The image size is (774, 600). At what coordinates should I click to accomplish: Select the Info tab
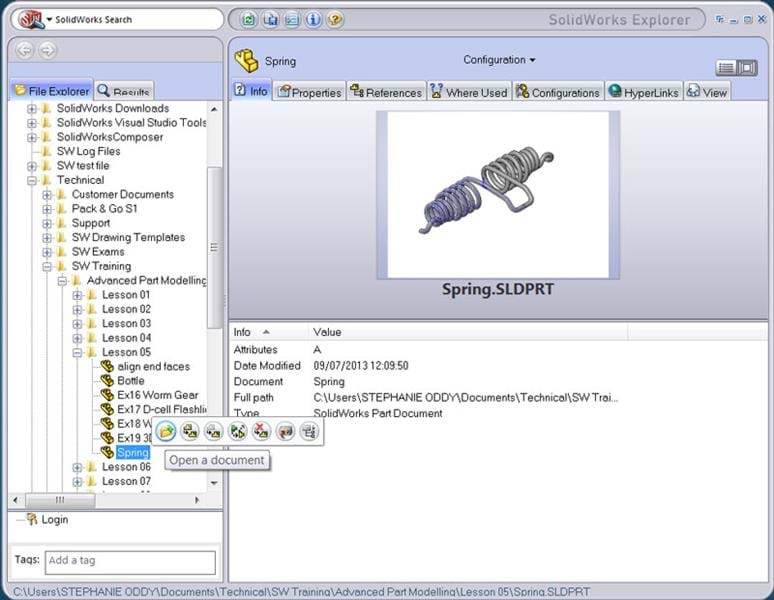251,90
